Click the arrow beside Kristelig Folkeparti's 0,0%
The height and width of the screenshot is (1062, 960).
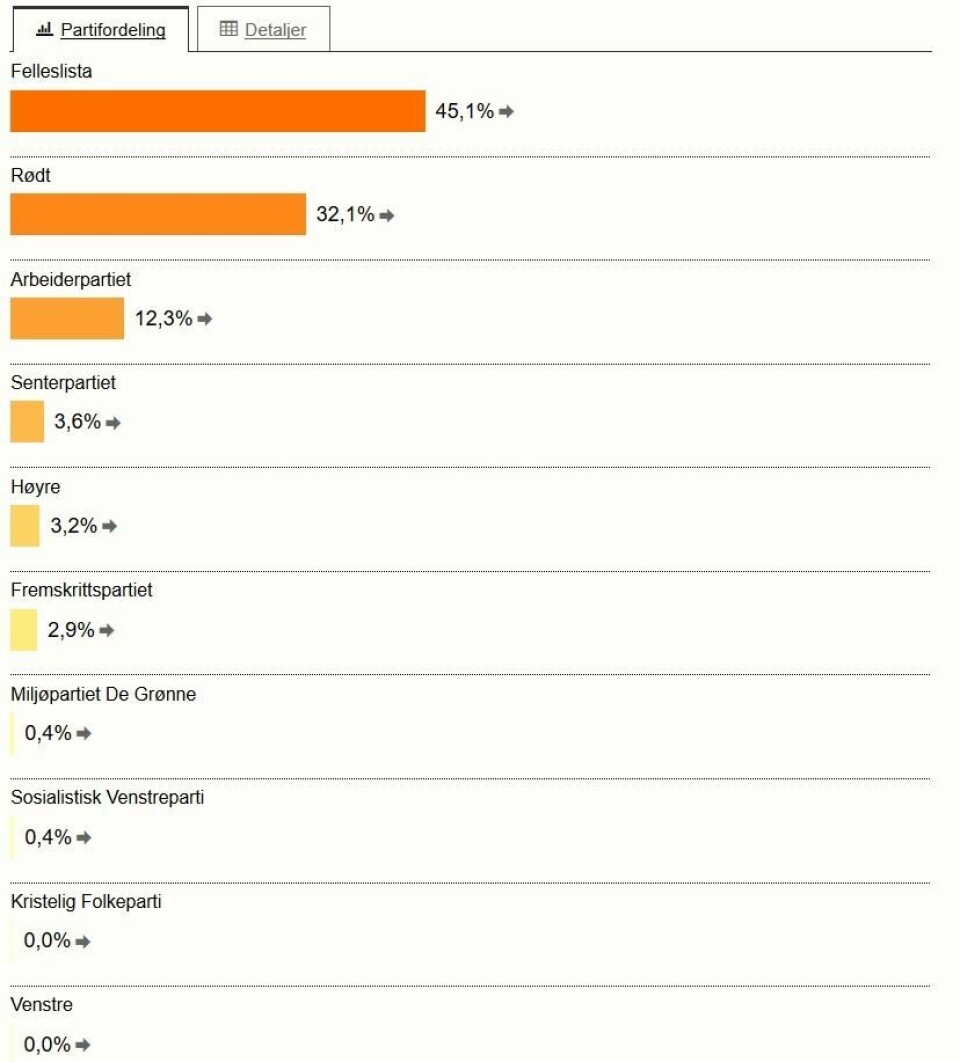[x=83, y=941]
